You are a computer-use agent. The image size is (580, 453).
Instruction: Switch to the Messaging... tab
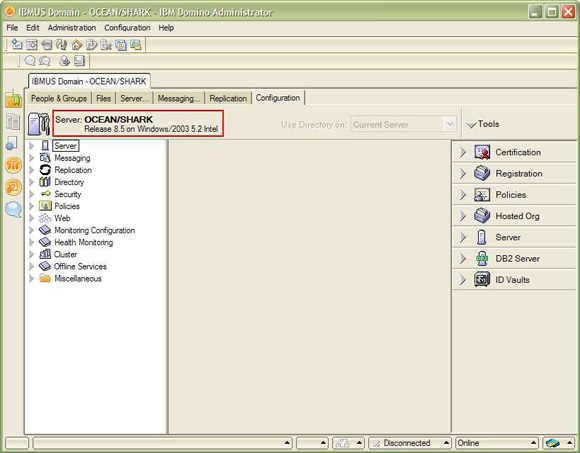point(179,98)
